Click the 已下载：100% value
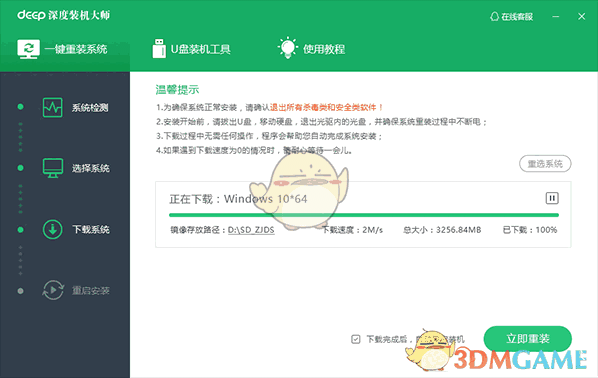 [530, 230]
